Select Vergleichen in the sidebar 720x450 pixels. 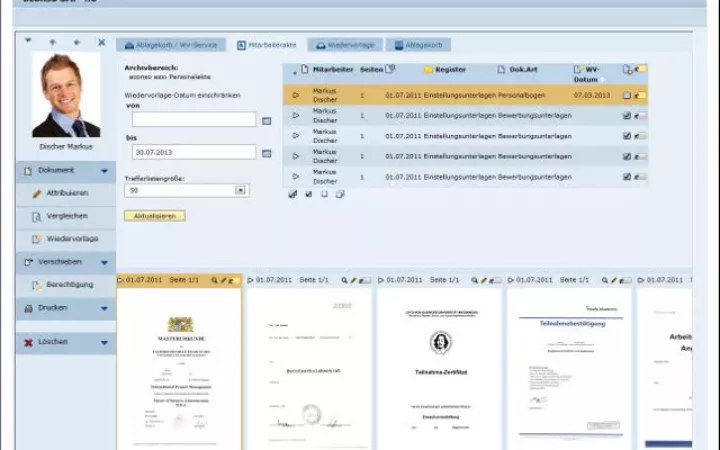point(66,216)
